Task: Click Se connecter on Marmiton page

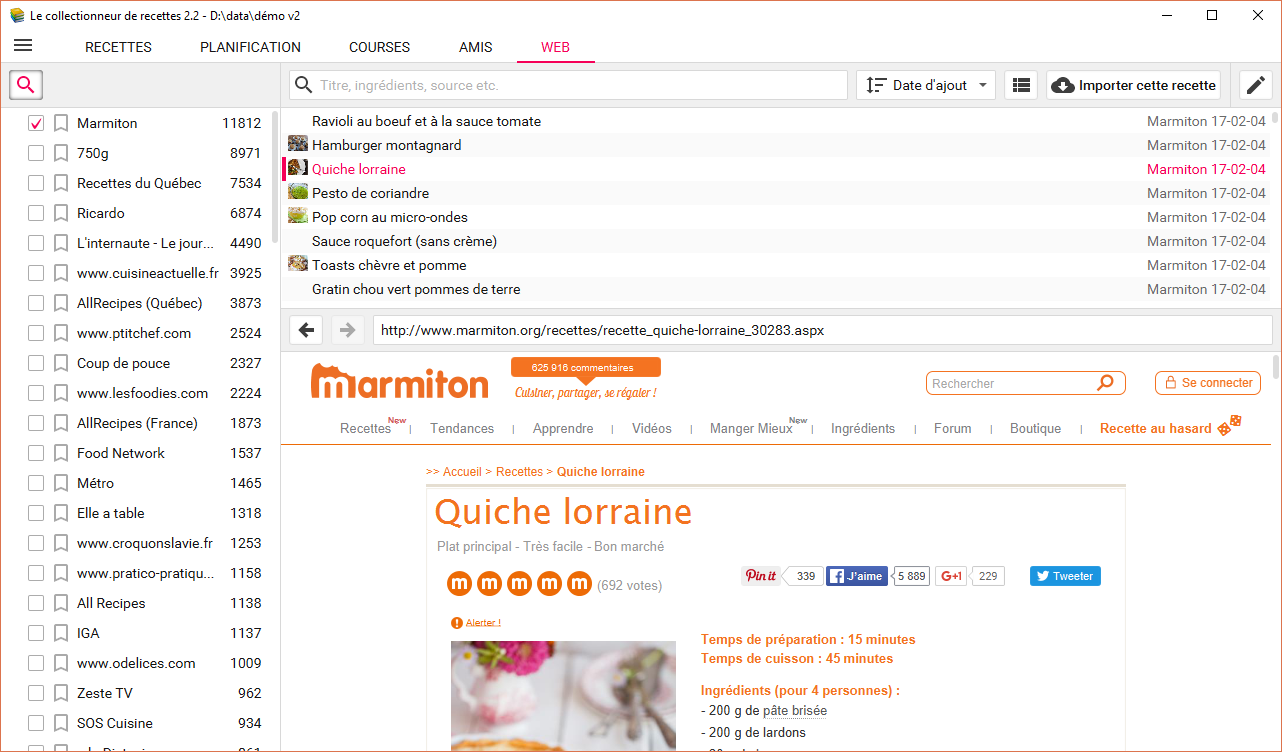Action: (1208, 383)
